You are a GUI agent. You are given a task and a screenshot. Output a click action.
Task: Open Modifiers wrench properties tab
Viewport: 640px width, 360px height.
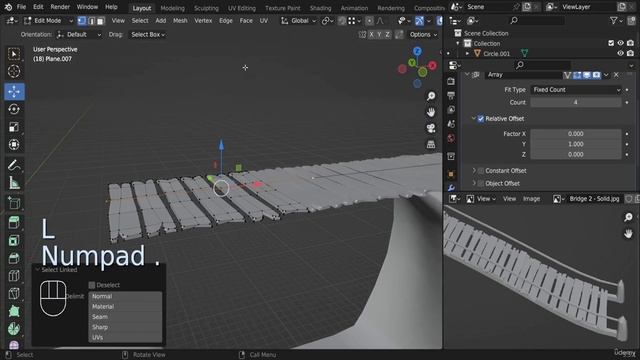pos(451,188)
